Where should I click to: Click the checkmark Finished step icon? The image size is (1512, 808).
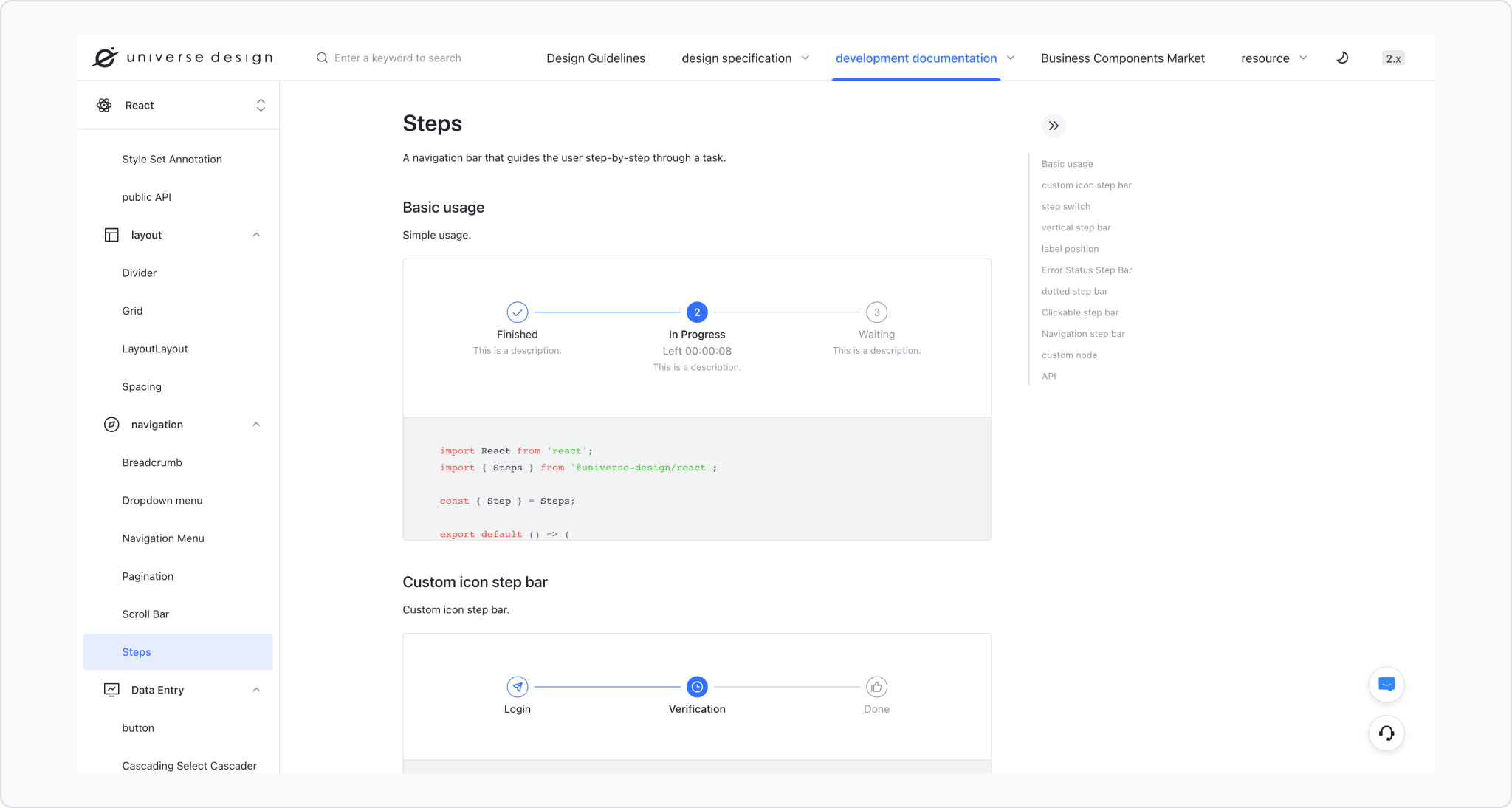coord(517,312)
